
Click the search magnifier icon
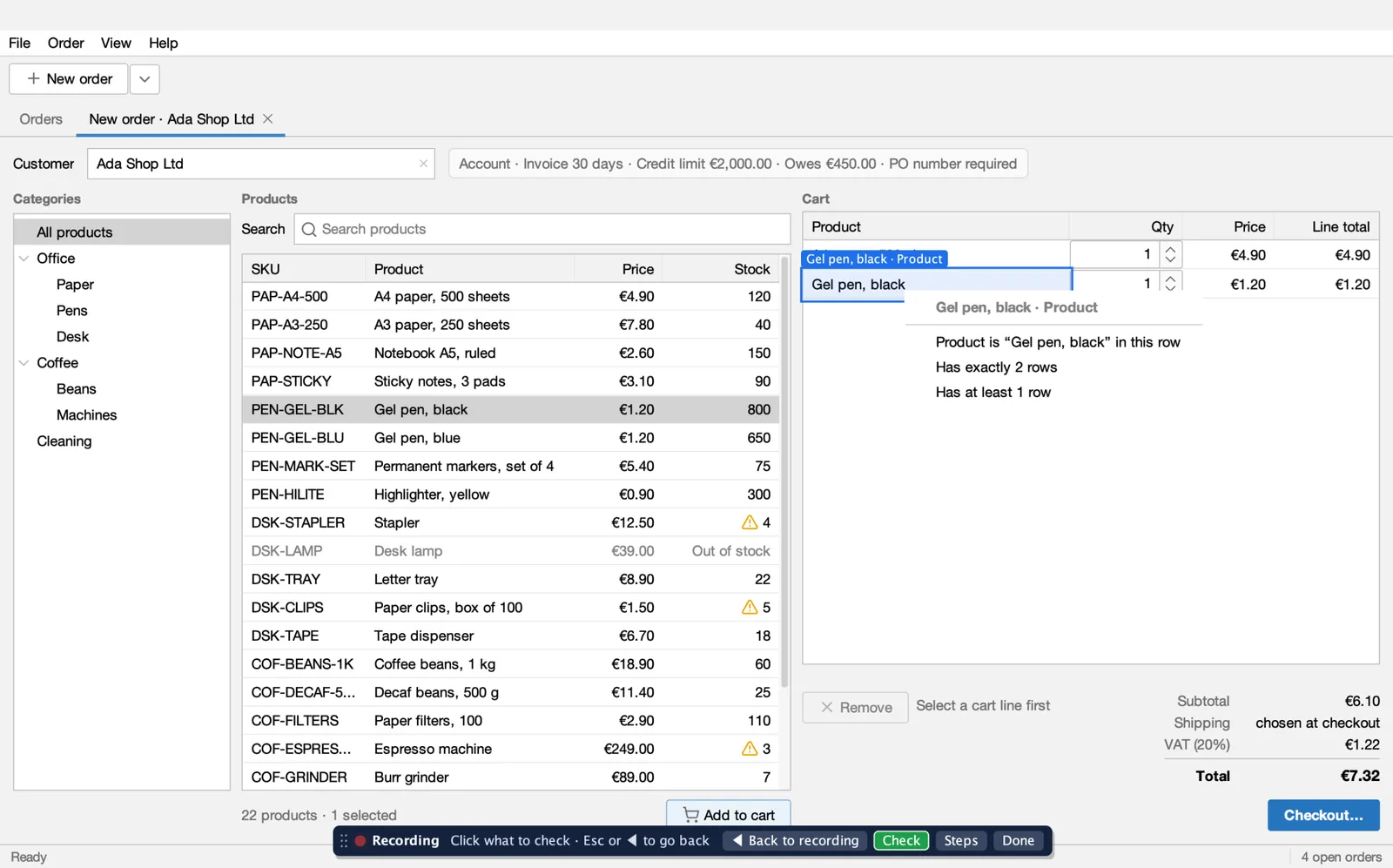point(308,230)
